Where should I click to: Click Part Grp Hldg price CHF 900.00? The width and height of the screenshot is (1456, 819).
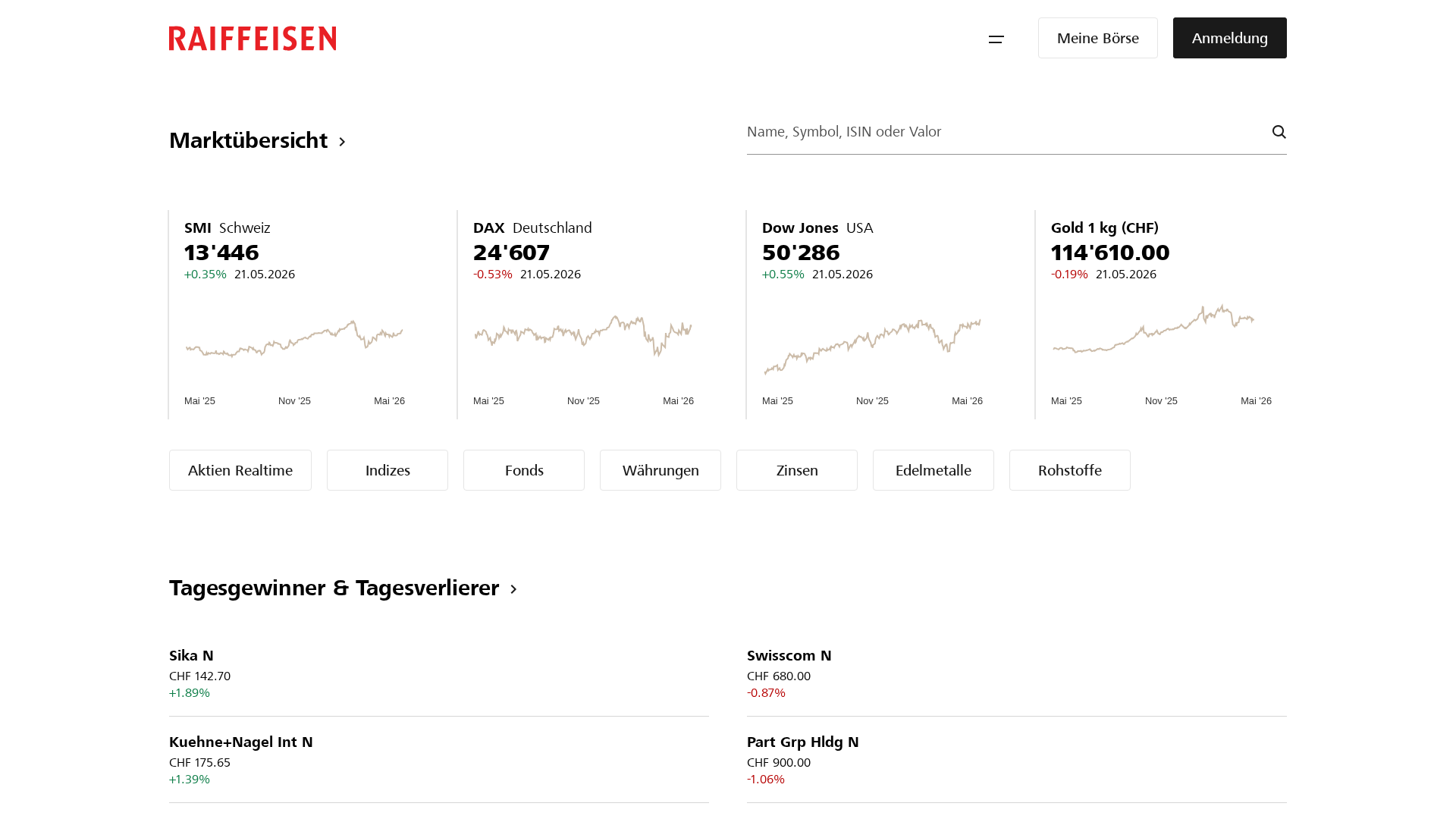tap(779, 763)
